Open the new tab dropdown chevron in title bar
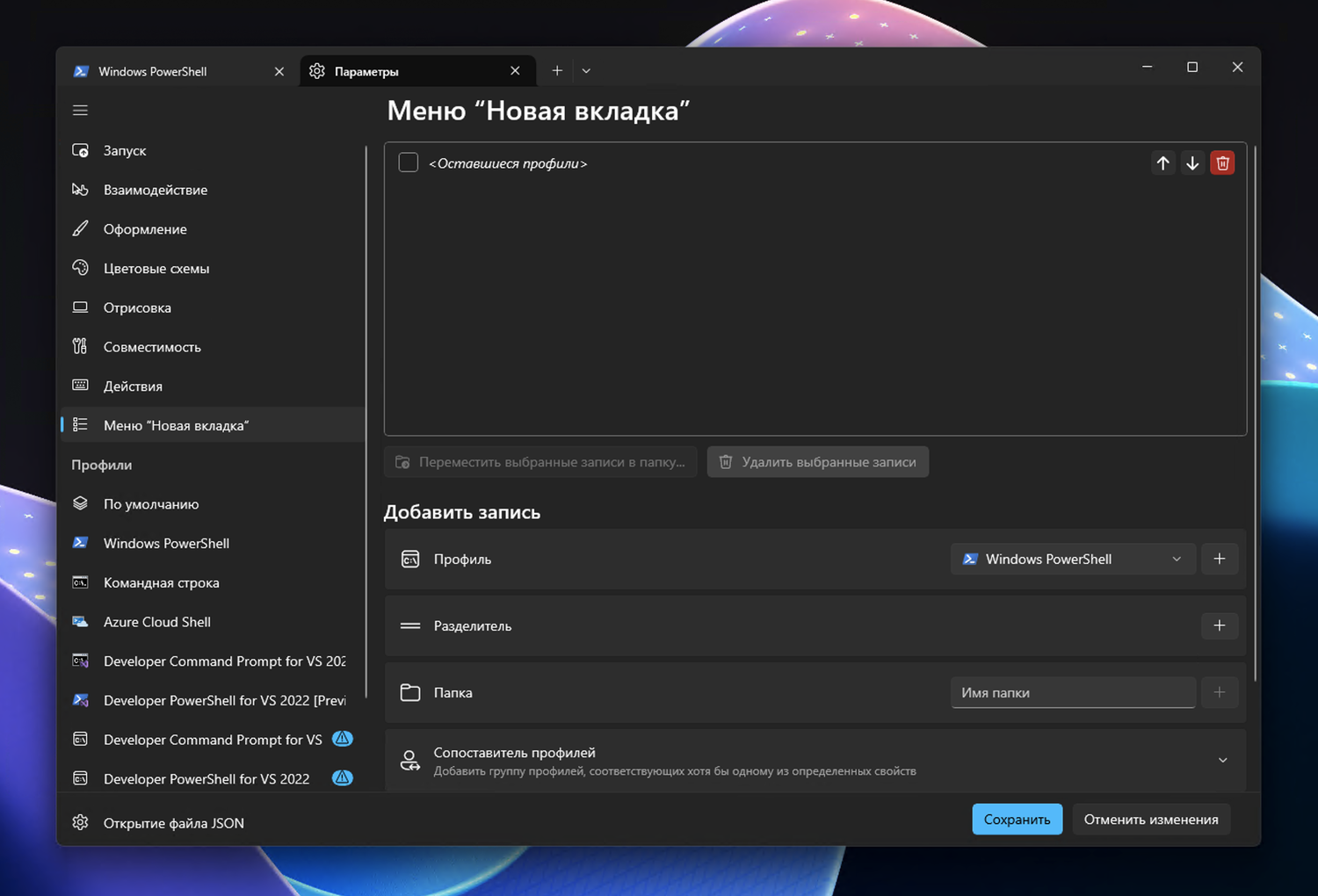 click(586, 71)
